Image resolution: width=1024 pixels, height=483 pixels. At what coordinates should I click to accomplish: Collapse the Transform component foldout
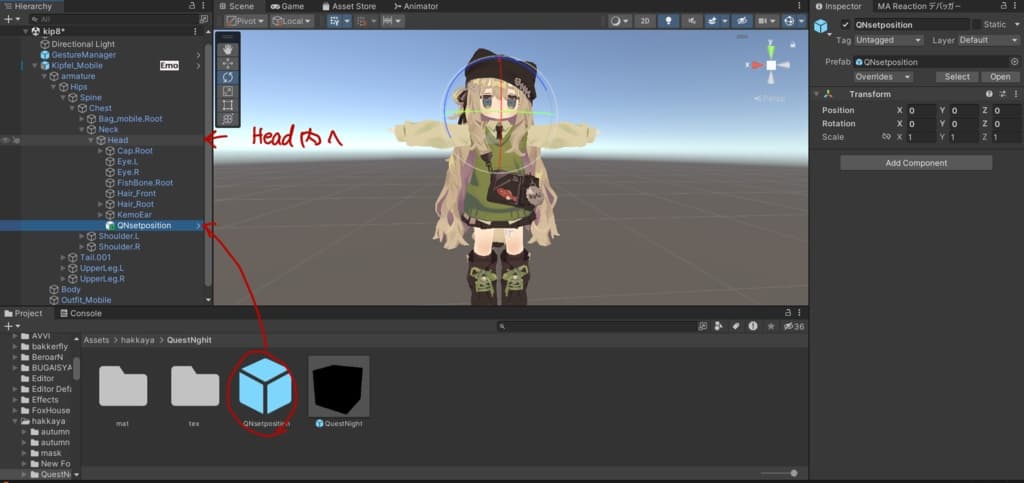click(816, 94)
